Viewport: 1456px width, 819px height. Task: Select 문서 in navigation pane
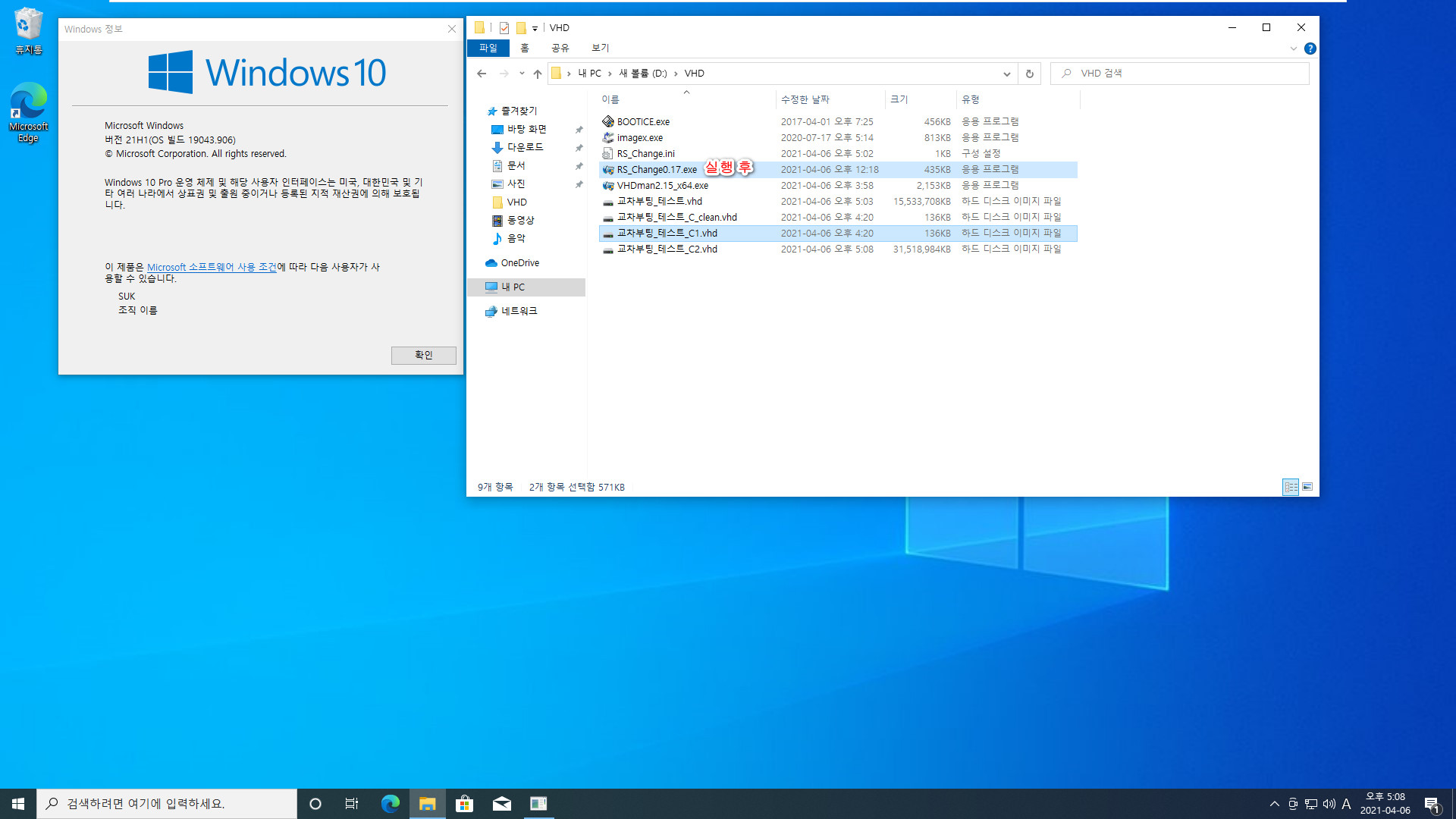pos(516,166)
